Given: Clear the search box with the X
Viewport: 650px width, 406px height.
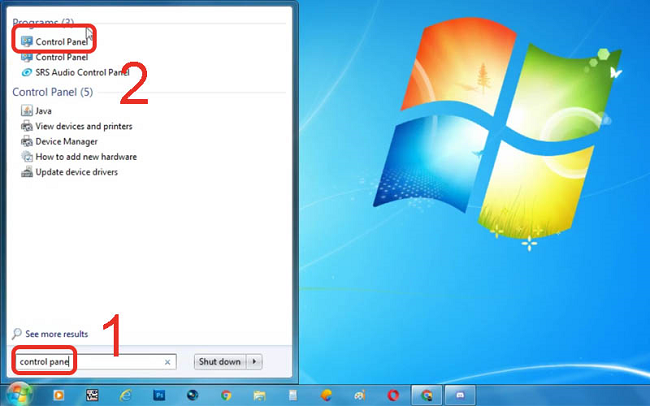Looking at the screenshot, I should point(168,362).
